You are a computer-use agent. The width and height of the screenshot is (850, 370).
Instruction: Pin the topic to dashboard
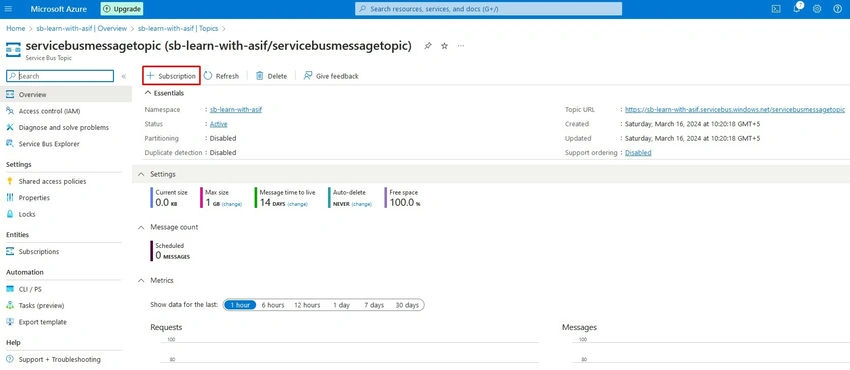pos(428,46)
